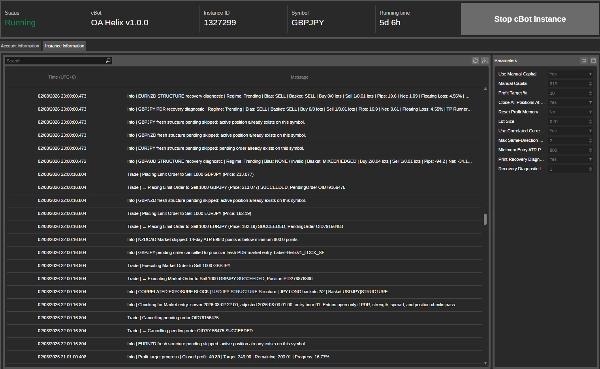Click the magnifier icon in the search box

click(108, 60)
